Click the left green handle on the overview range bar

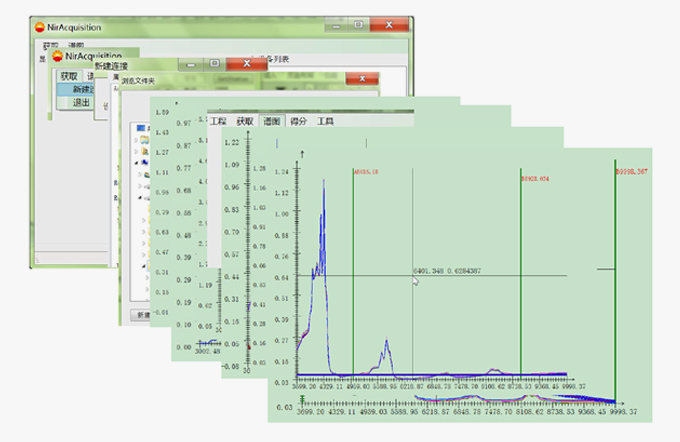[x=302, y=399]
